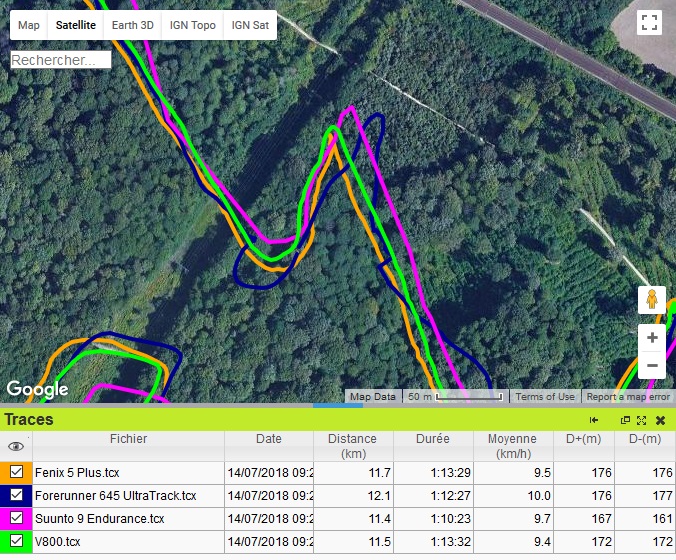Screen dimensions: 676x560
Task: Zoom out with the minus button
Action: click(x=652, y=366)
